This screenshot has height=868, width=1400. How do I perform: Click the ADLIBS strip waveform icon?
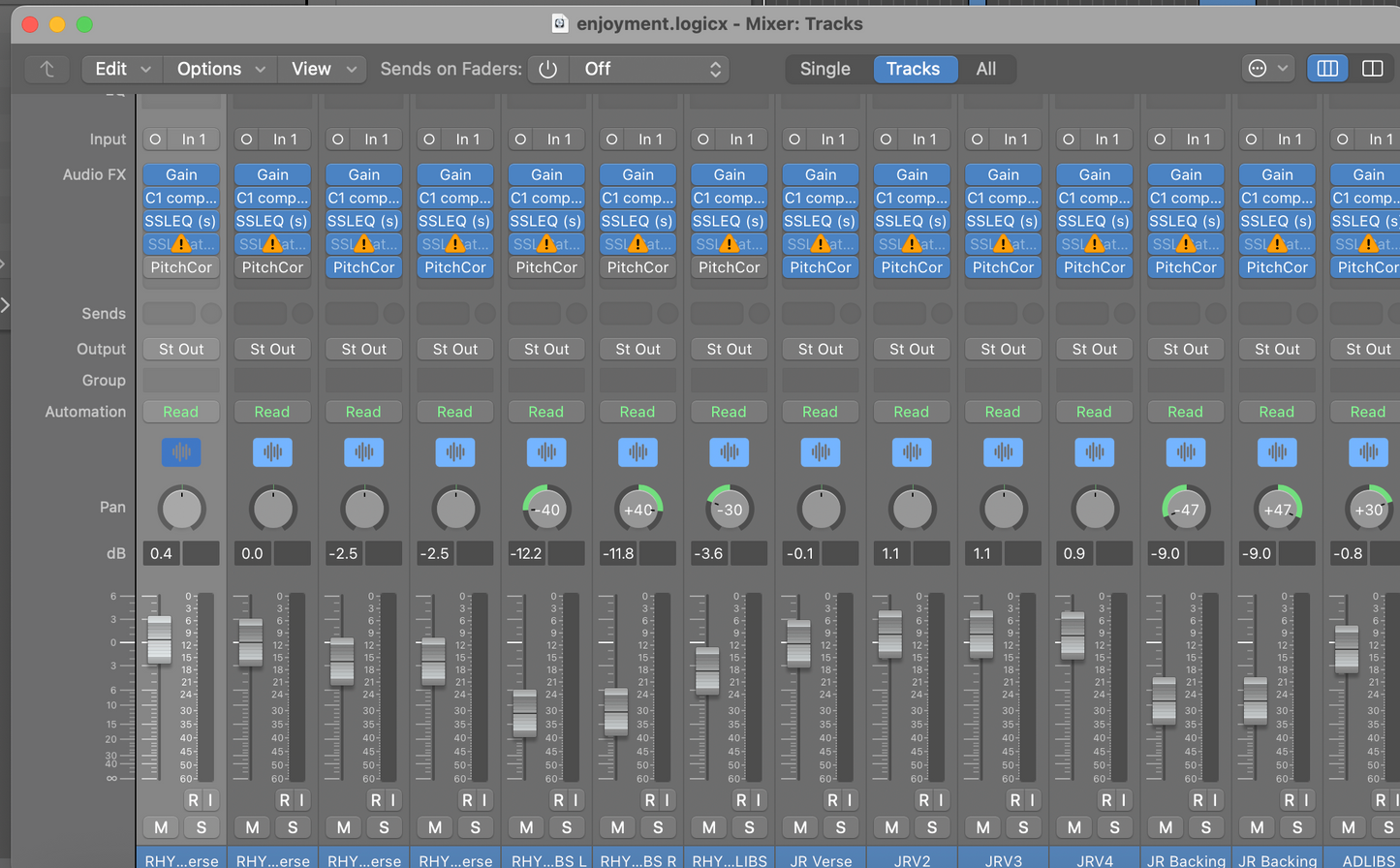coord(1368,451)
